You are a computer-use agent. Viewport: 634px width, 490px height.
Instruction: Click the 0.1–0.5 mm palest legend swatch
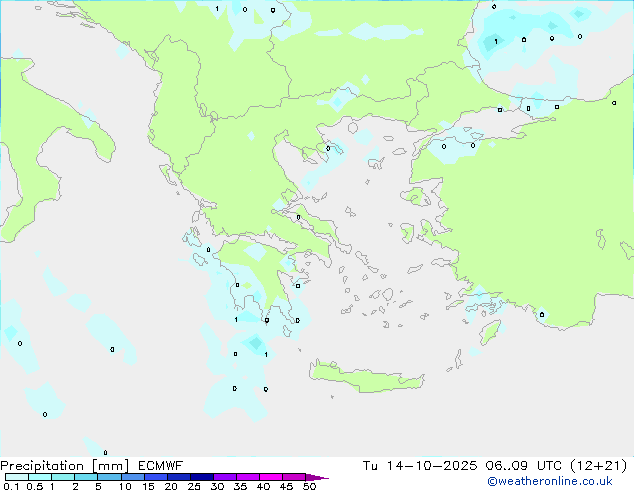(x=17, y=477)
